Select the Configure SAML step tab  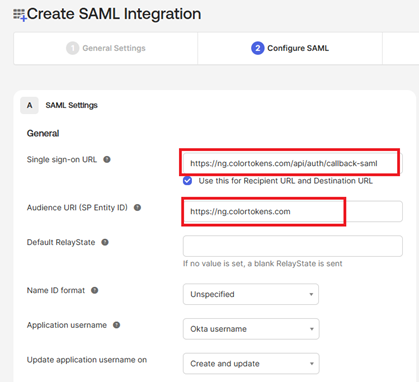(290, 48)
